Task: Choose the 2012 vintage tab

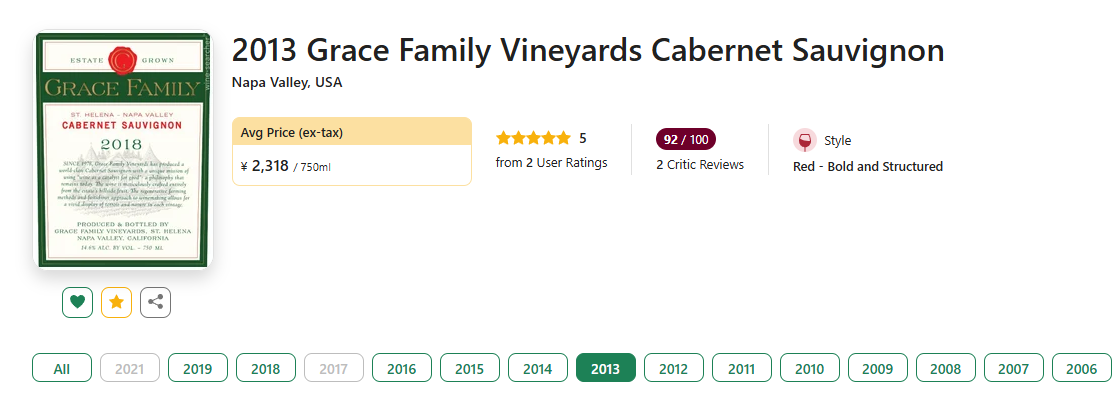Action: [x=674, y=368]
